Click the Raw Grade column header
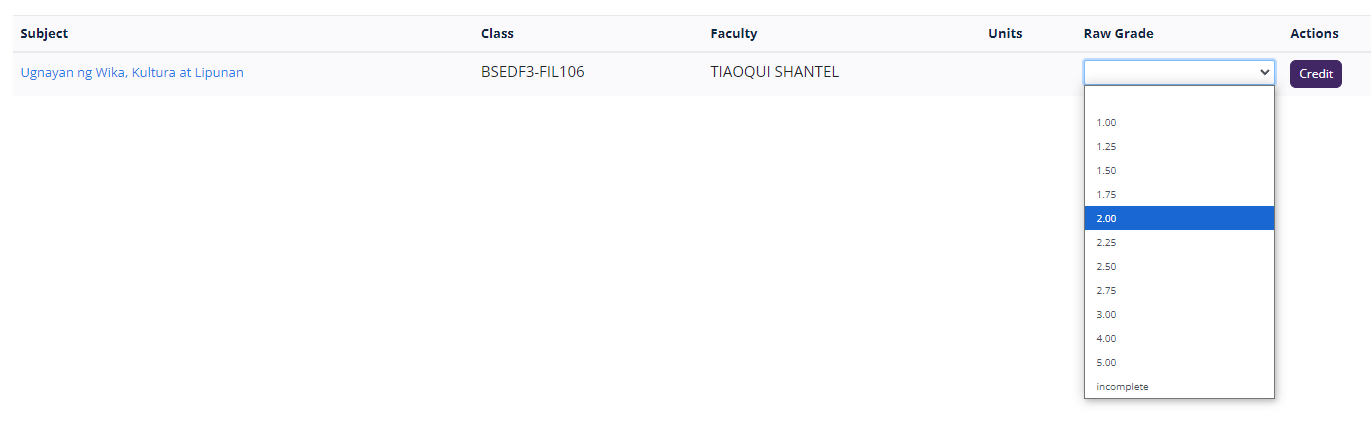1371x424 pixels. pos(1118,33)
